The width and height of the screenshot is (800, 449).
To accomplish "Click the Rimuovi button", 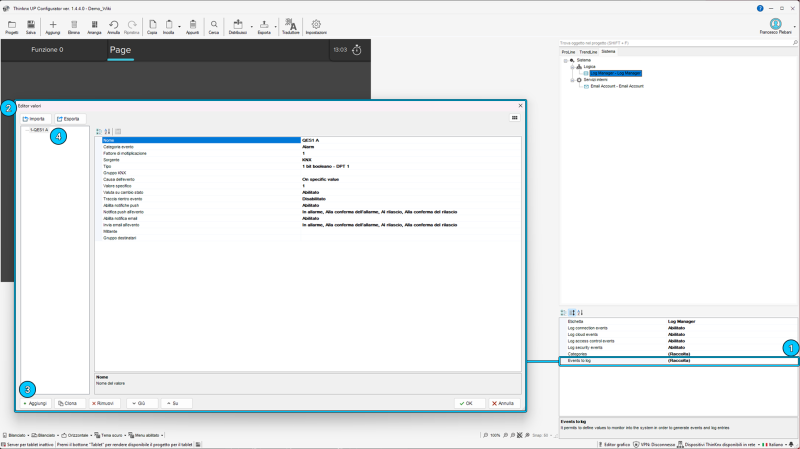I will point(103,403).
